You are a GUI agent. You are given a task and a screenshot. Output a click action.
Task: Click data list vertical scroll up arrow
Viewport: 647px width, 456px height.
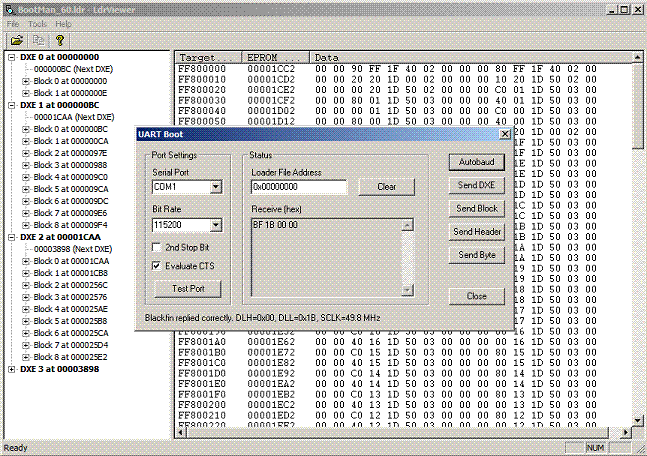click(638, 57)
